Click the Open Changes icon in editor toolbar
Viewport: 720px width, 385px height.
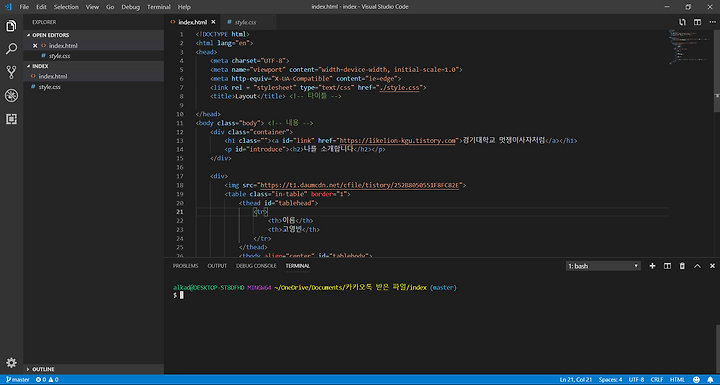[682, 22]
